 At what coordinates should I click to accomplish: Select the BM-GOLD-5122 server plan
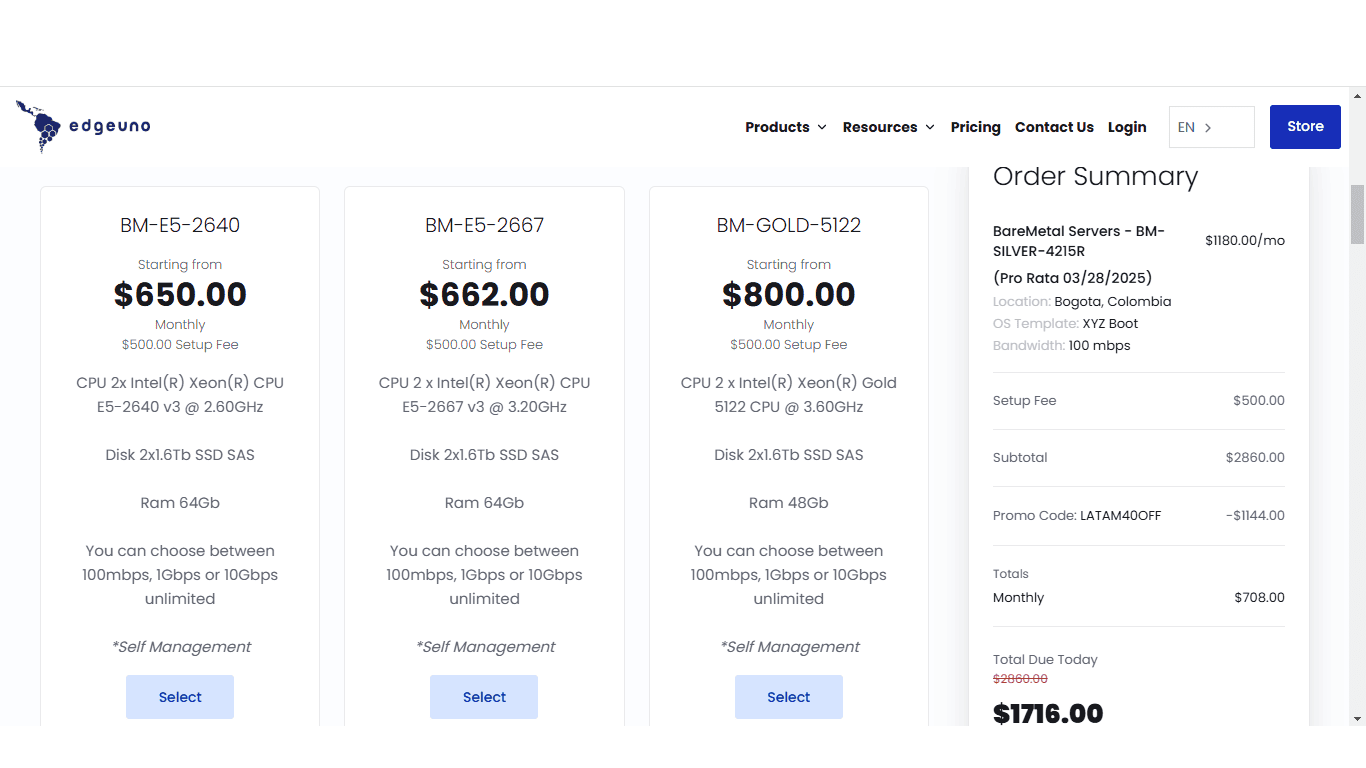click(789, 697)
